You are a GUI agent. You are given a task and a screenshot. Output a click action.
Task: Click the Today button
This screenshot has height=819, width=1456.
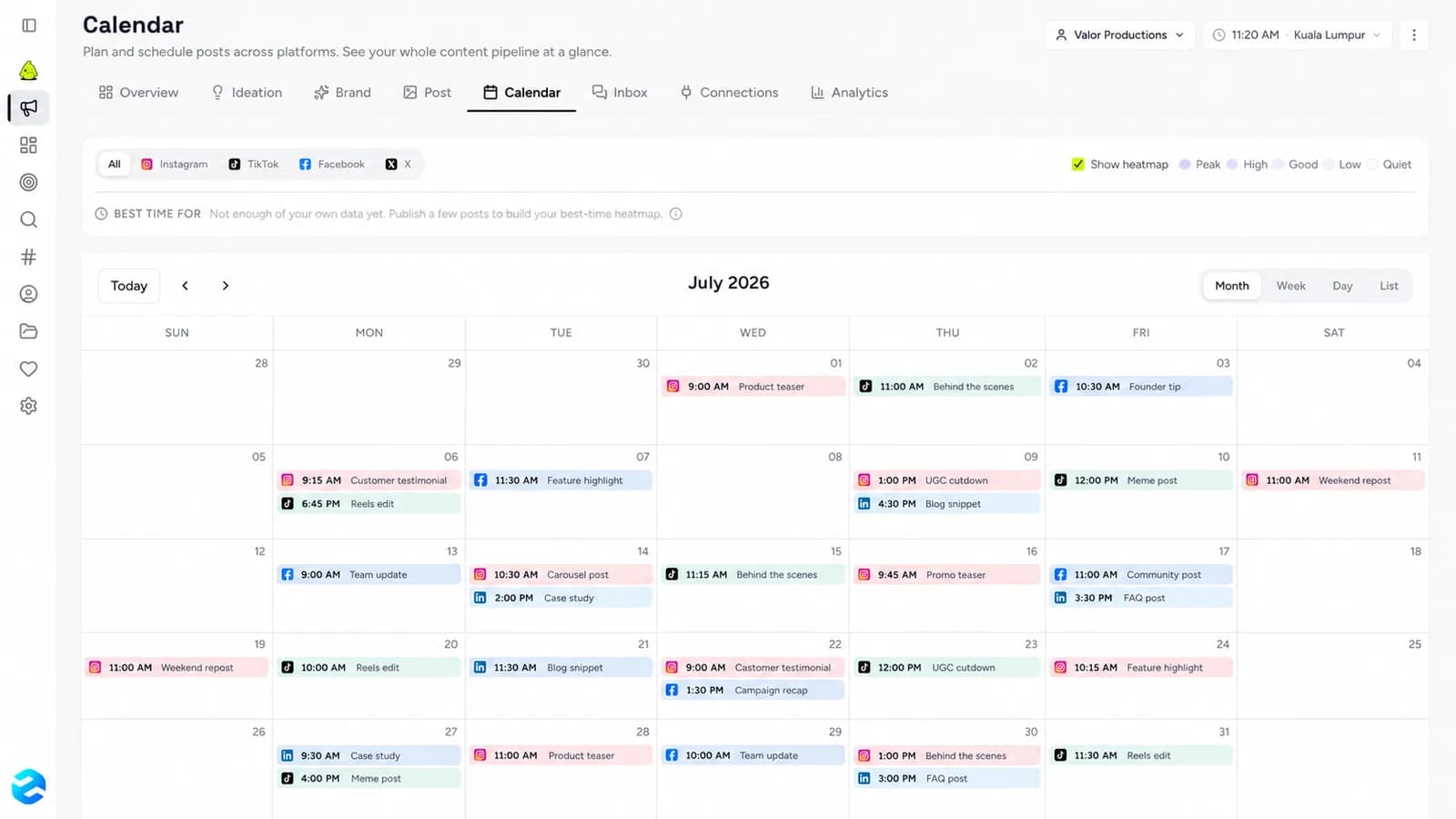tap(129, 286)
